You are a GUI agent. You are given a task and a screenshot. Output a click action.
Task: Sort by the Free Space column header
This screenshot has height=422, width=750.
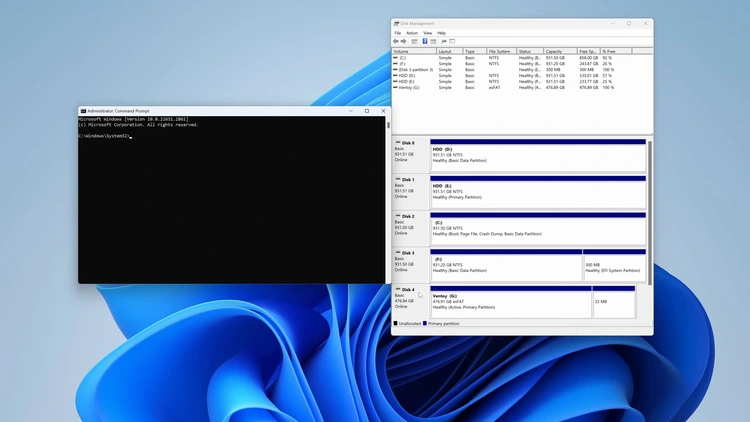[x=589, y=51]
